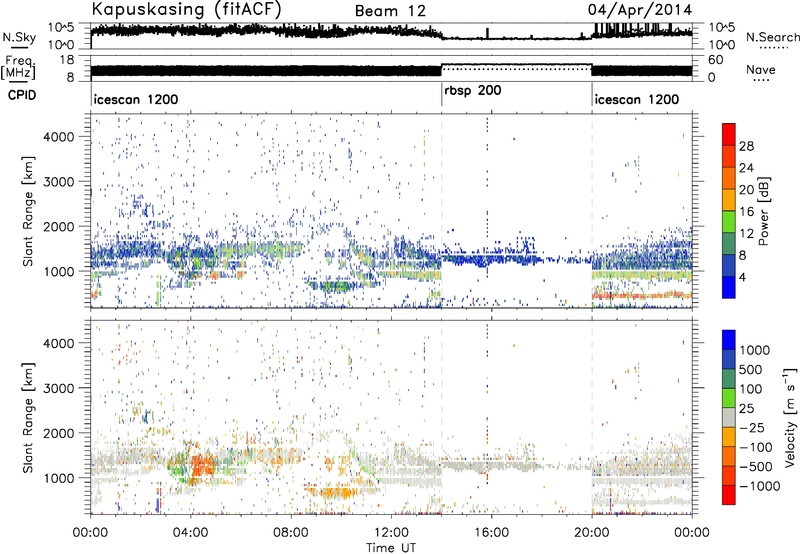Click the 'Slant Range [km]' label of velocity panel

(28, 417)
